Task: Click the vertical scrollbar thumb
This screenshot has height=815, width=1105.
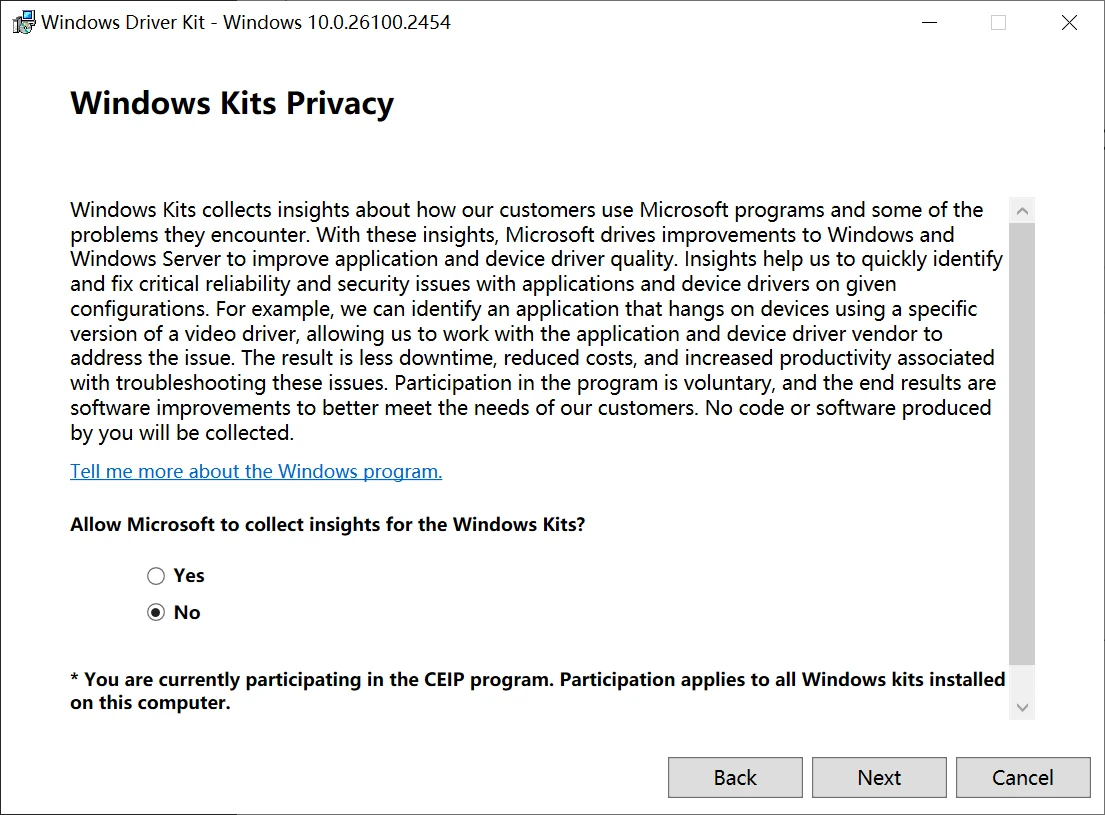Action: point(1022,440)
